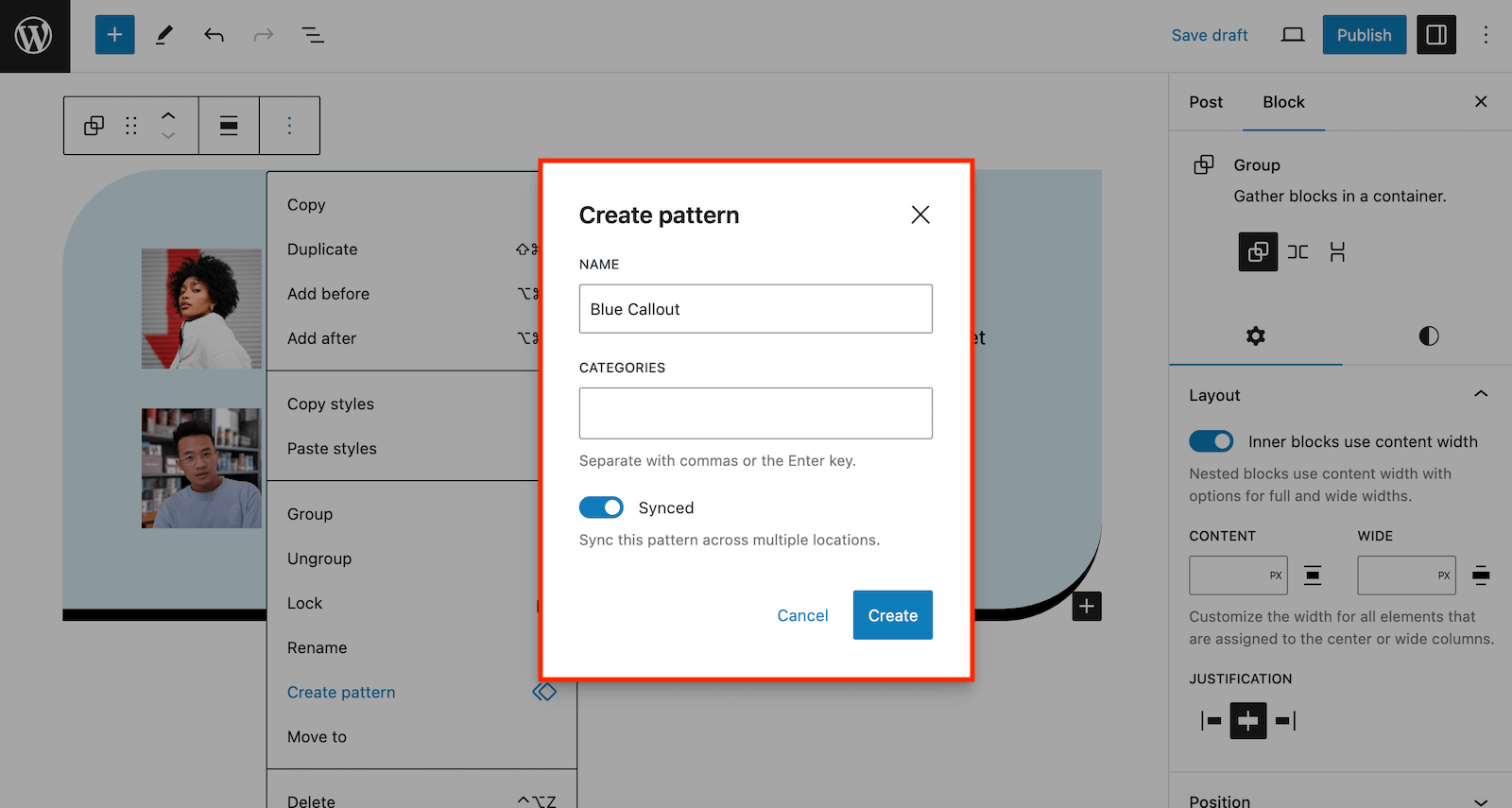This screenshot has width=1512, height=808.
Task: Select the Row variation icon
Action: point(1298,251)
